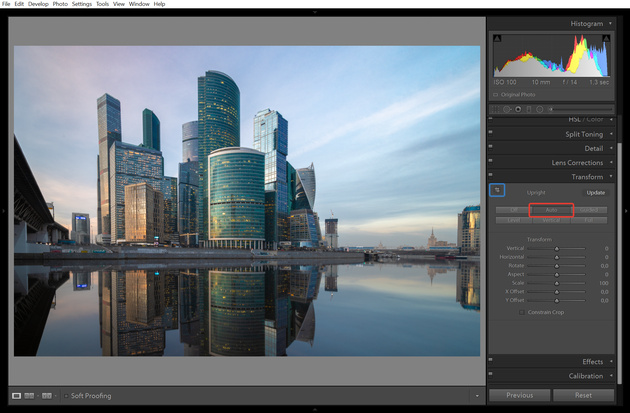This screenshot has width=630, height=413.
Task: Toggle highlight clipping indicator in histogram
Action: [606, 39]
